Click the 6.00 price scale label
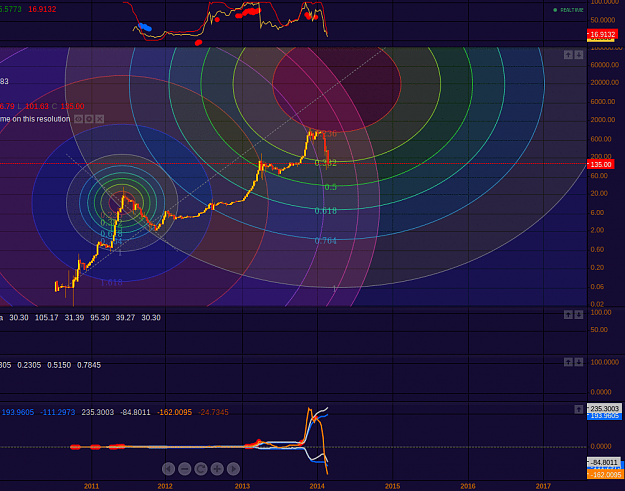 pos(597,212)
